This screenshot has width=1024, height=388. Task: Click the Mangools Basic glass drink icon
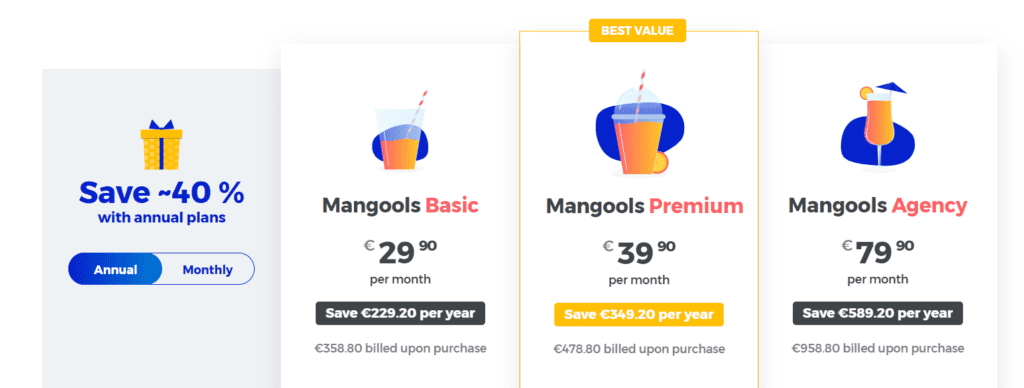coord(400,131)
